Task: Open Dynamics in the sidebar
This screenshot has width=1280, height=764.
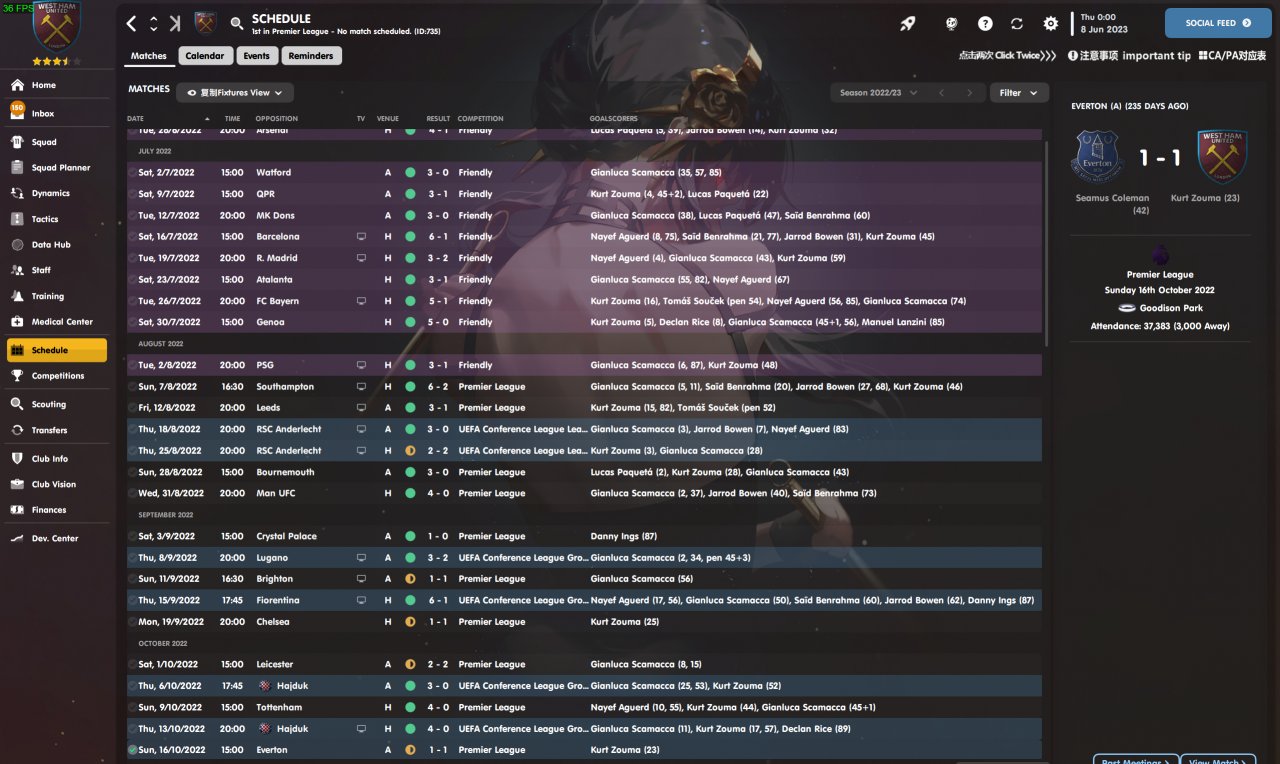Action: tap(55, 193)
